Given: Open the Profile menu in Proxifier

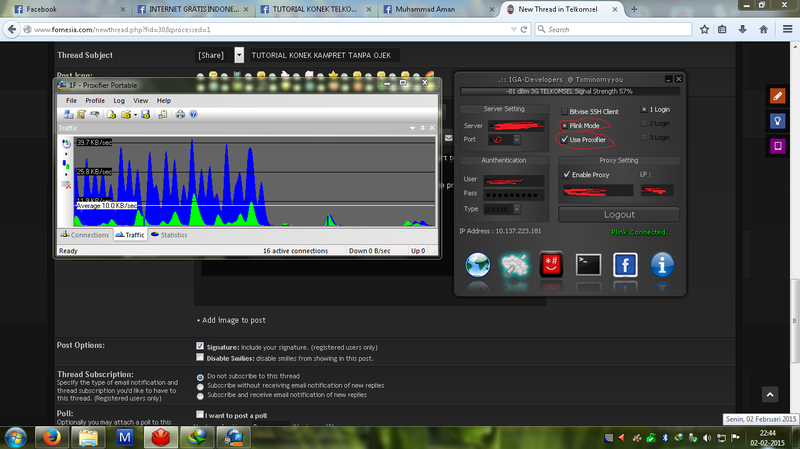Looking at the screenshot, I should (x=95, y=101).
